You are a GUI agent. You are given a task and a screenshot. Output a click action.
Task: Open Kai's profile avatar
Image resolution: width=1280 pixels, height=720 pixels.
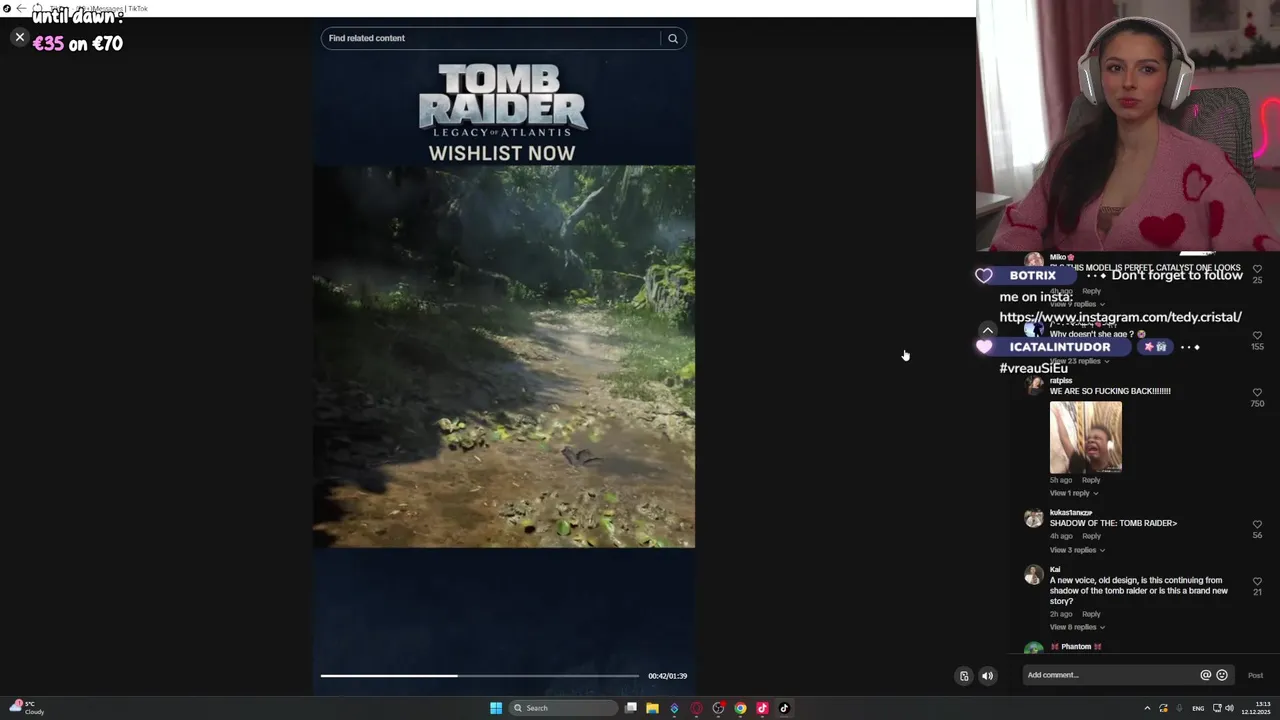point(1033,575)
